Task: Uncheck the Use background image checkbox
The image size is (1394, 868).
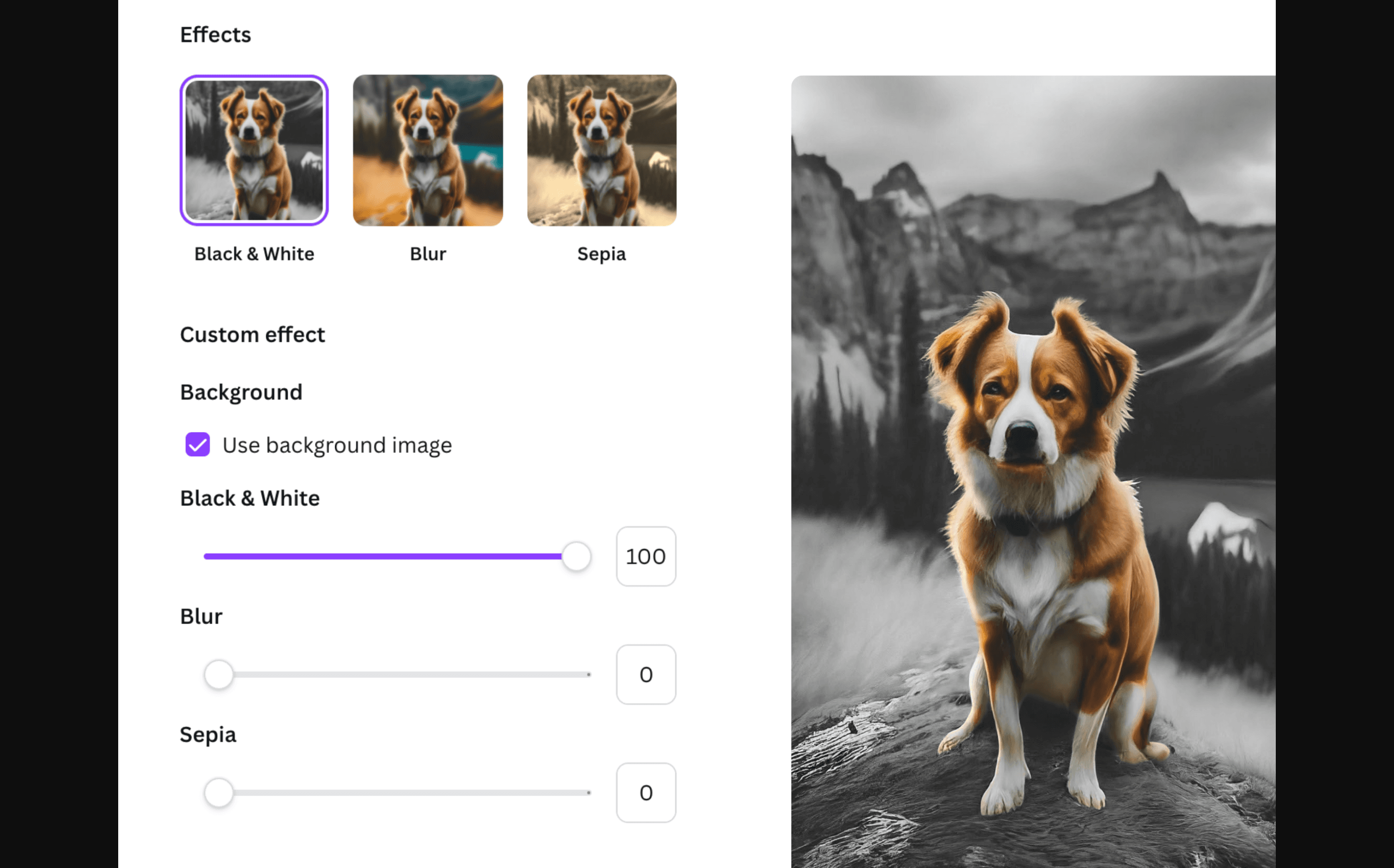Action: 198,444
